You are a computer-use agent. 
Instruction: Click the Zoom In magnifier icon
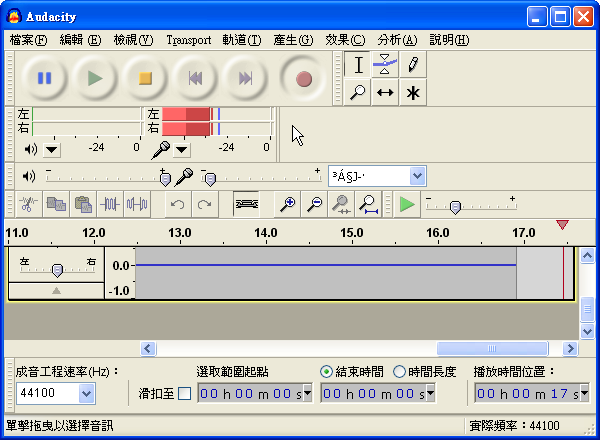pyautogui.click(x=287, y=204)
